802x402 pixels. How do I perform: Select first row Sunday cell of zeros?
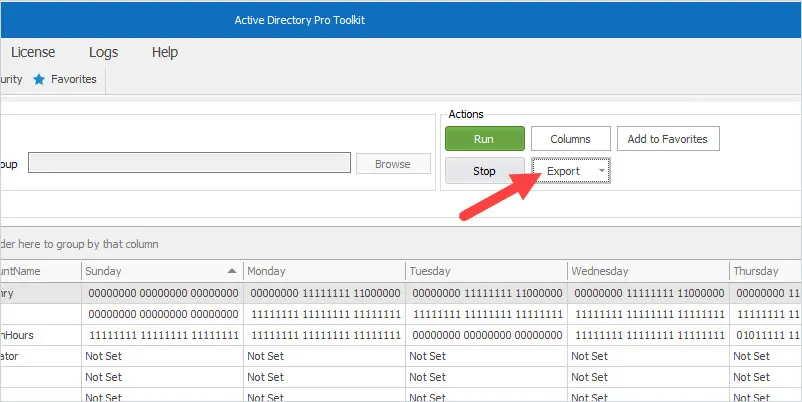point(162,293)
